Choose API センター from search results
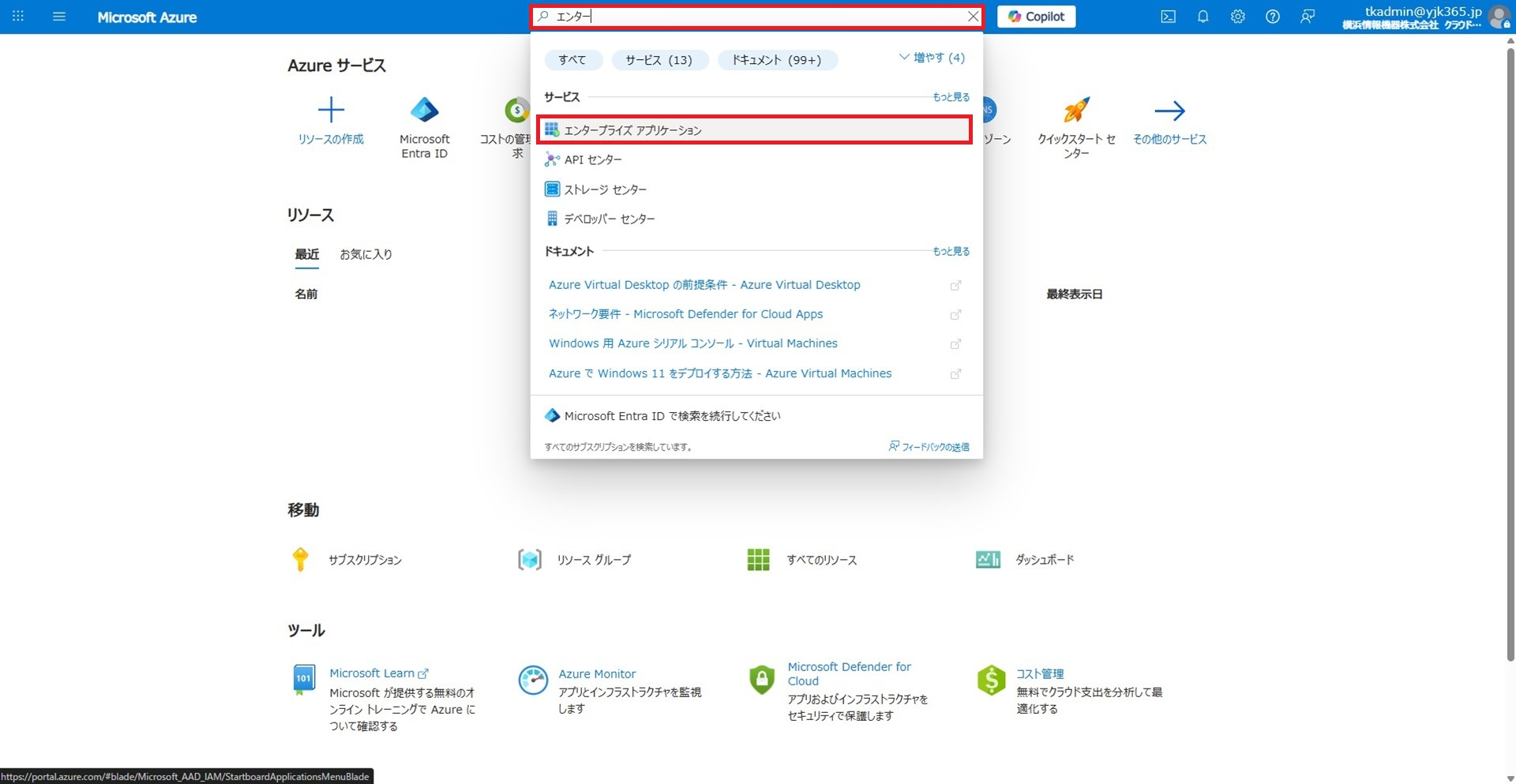This screenshot has width=1516, height=784. click(x=593, y=160)
